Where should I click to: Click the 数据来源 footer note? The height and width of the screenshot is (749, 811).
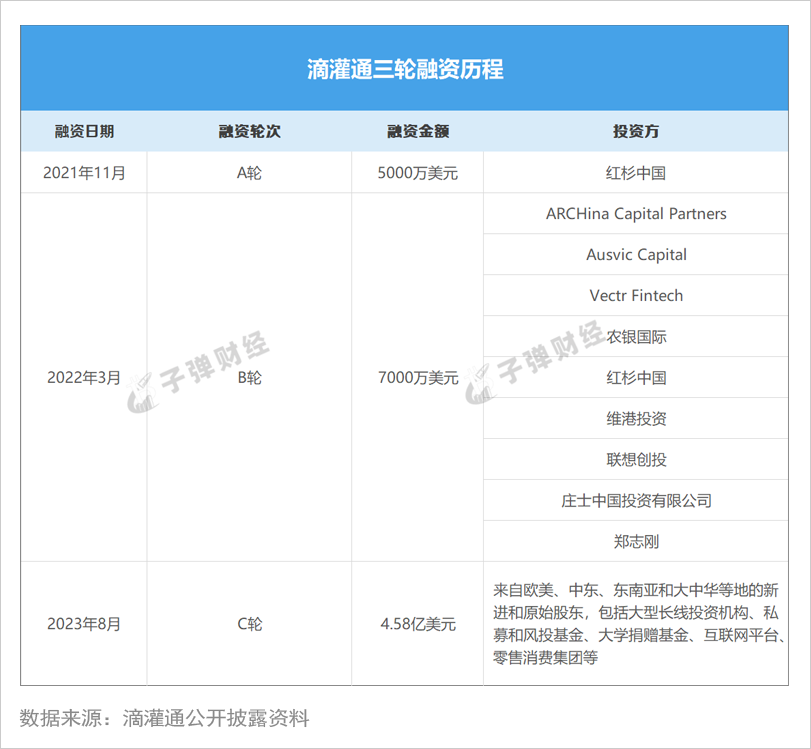coord(164,718)
